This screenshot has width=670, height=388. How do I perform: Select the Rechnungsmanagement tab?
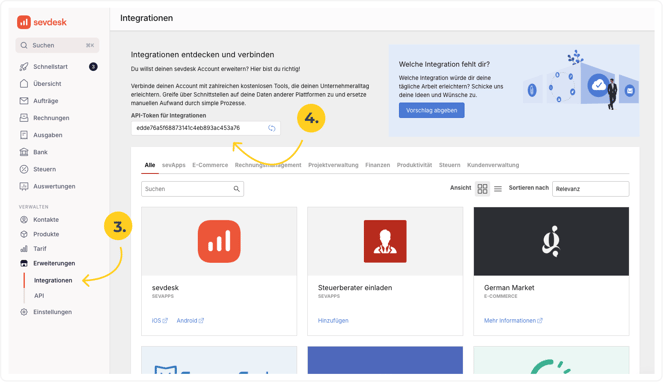pos(268,165)
